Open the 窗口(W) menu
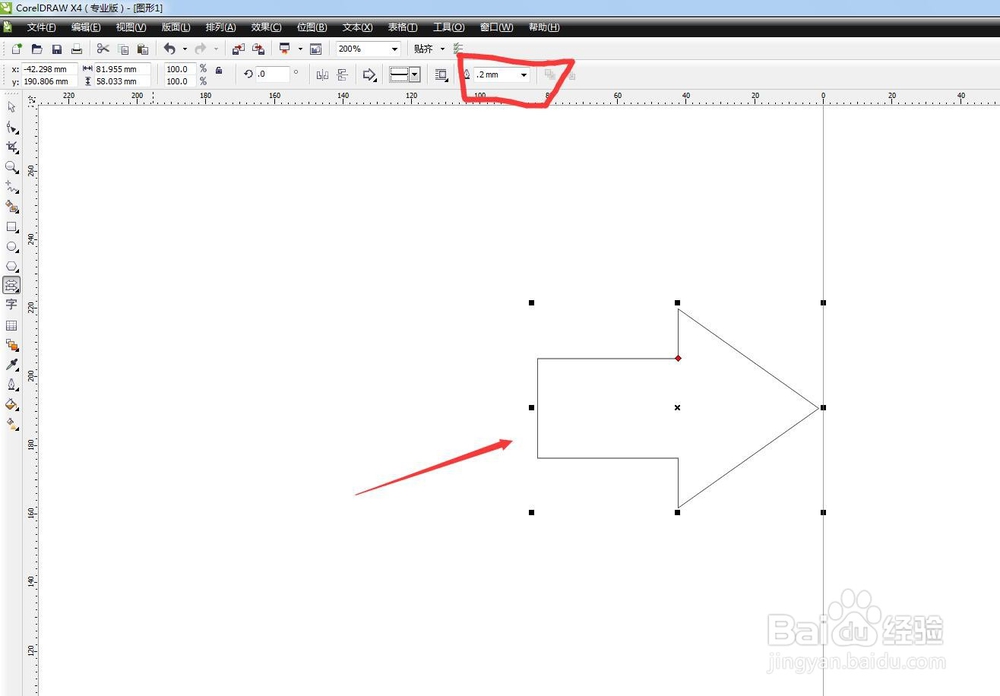Image resolution: width=1000 pixels, height=696 pixels. pyautogui.click(x=496, y=27)
